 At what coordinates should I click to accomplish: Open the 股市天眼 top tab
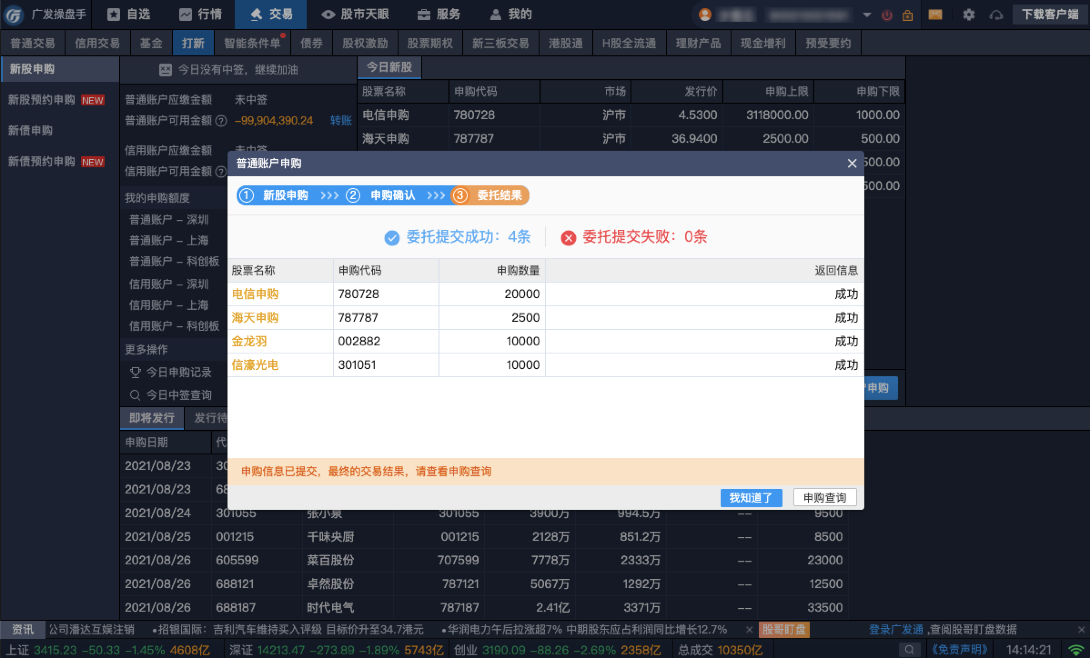(356, 15)
